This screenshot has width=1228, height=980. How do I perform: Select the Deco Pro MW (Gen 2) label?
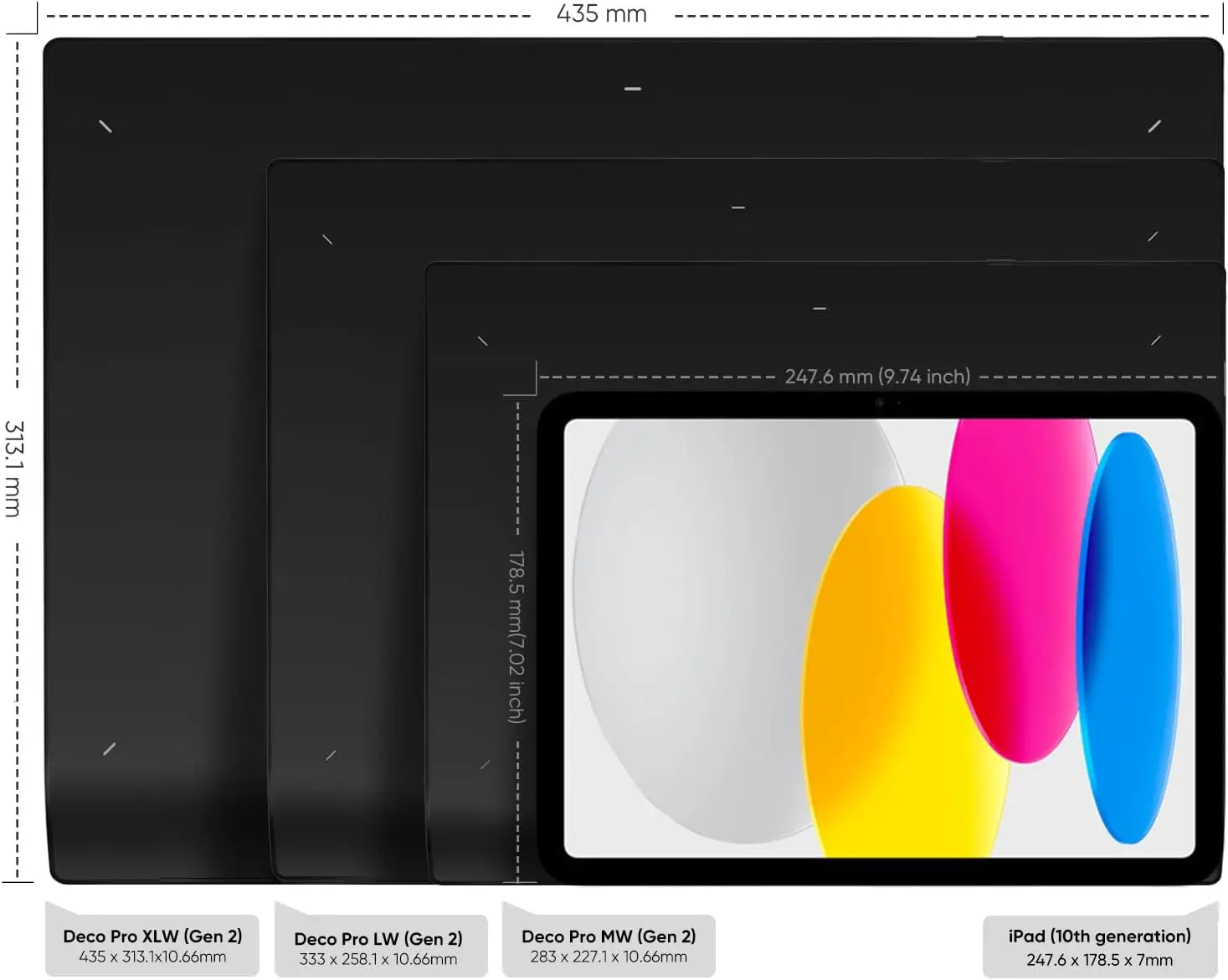click(x=609, y=936)
